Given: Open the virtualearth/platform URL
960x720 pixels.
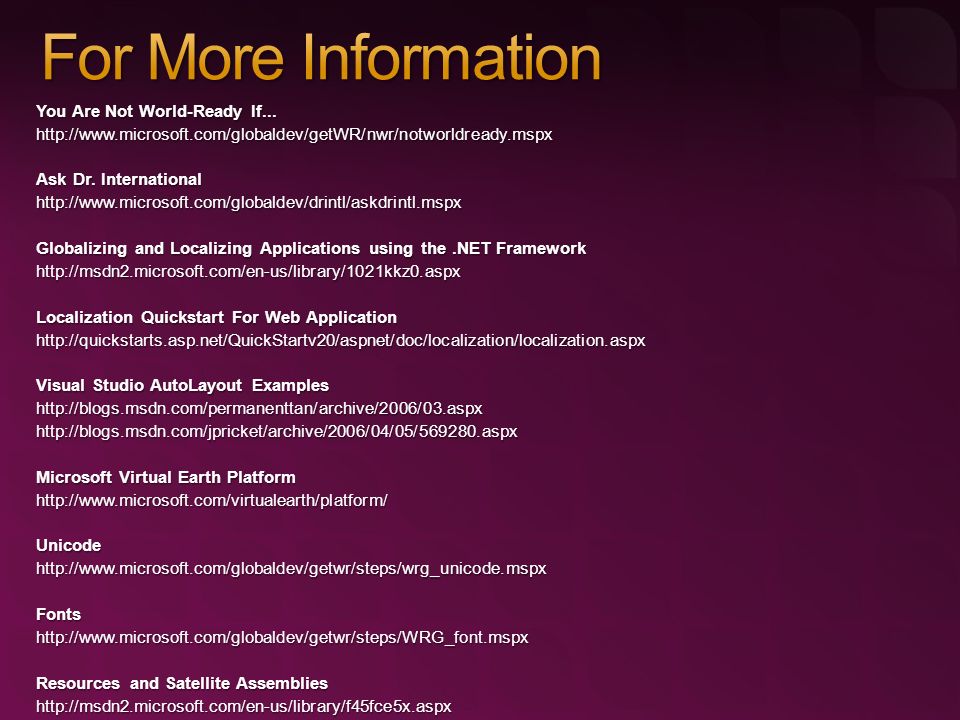Looking at the screenshot, I should (x=212, y=500).
